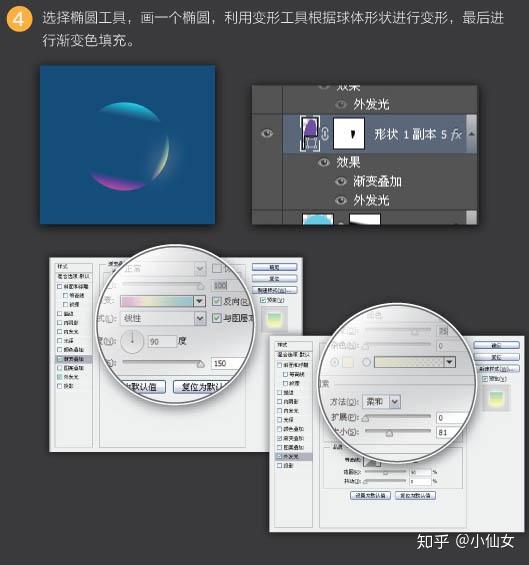
Task: Uncheck 外发光 in Gradient Overlay dialog list
Action: tap(59, 377)
